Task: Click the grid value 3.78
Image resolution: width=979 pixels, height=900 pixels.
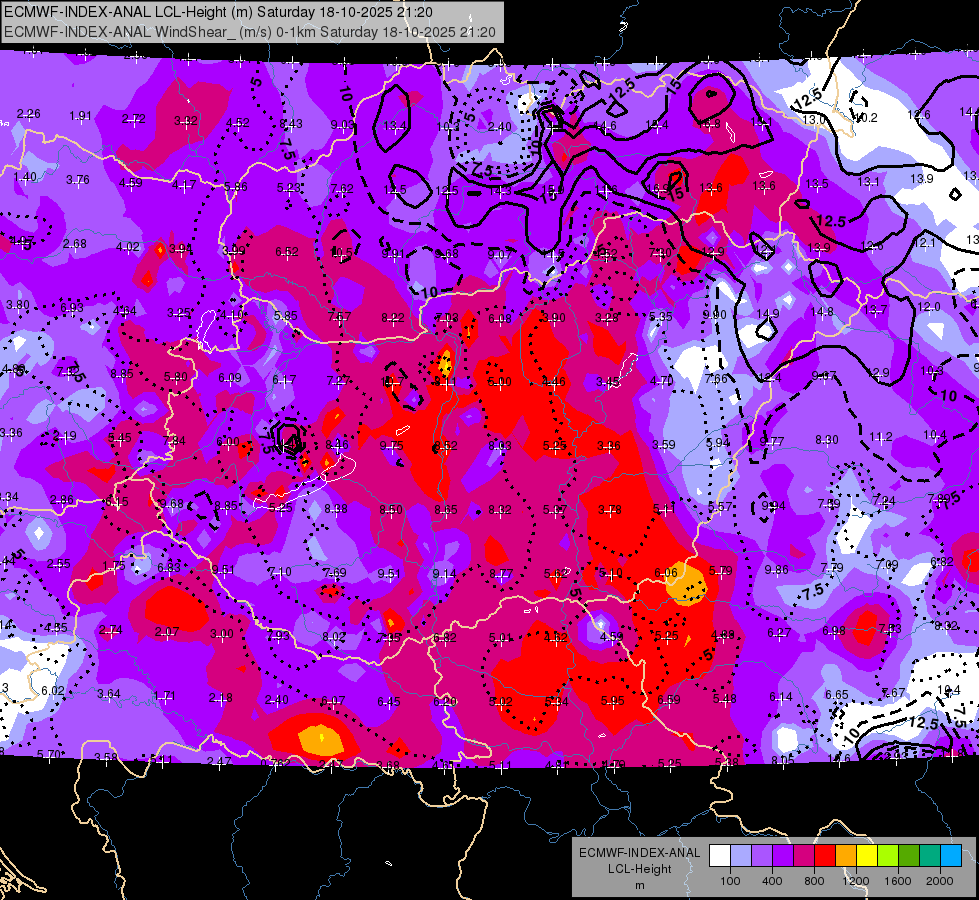Action: coord(609,510)
